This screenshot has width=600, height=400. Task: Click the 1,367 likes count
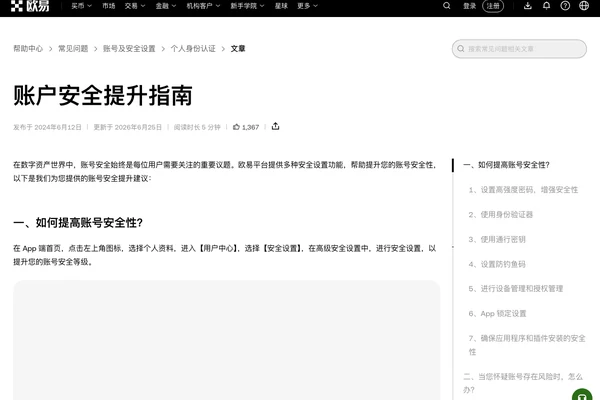pyautogui.click(x=250, y=127)
